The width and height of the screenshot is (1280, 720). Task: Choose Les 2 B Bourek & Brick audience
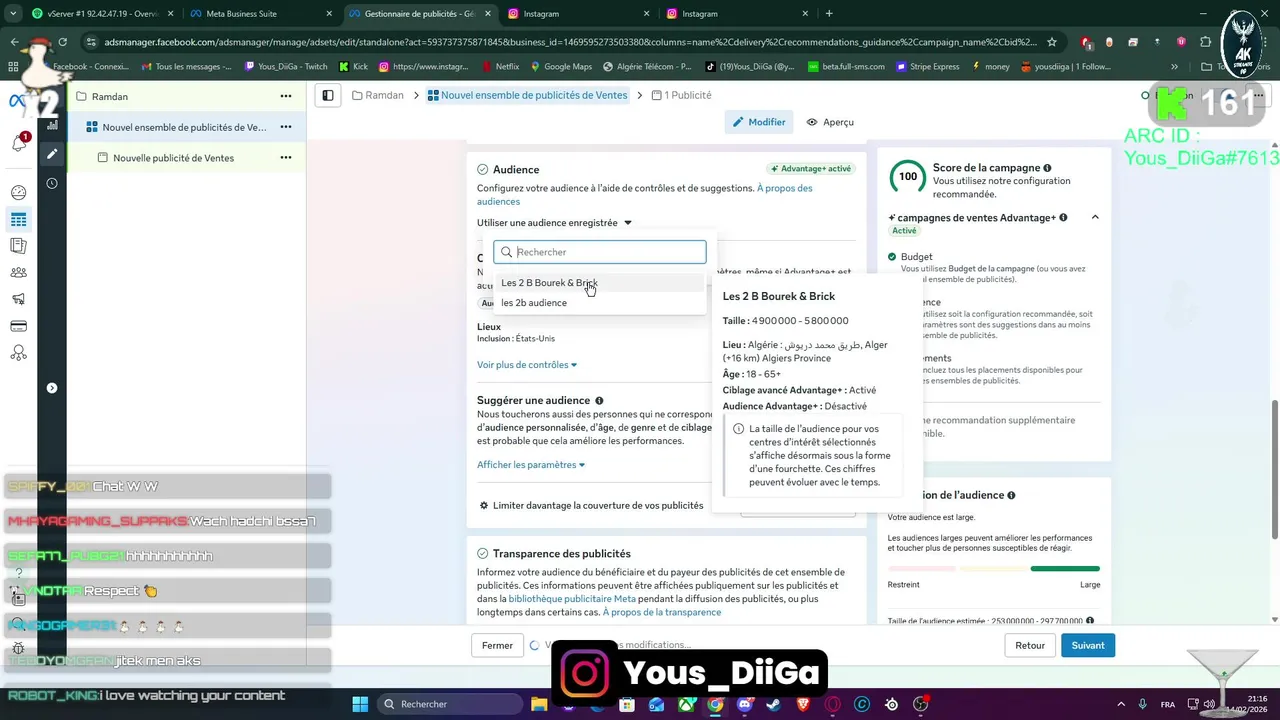click(x=599, y=283)
